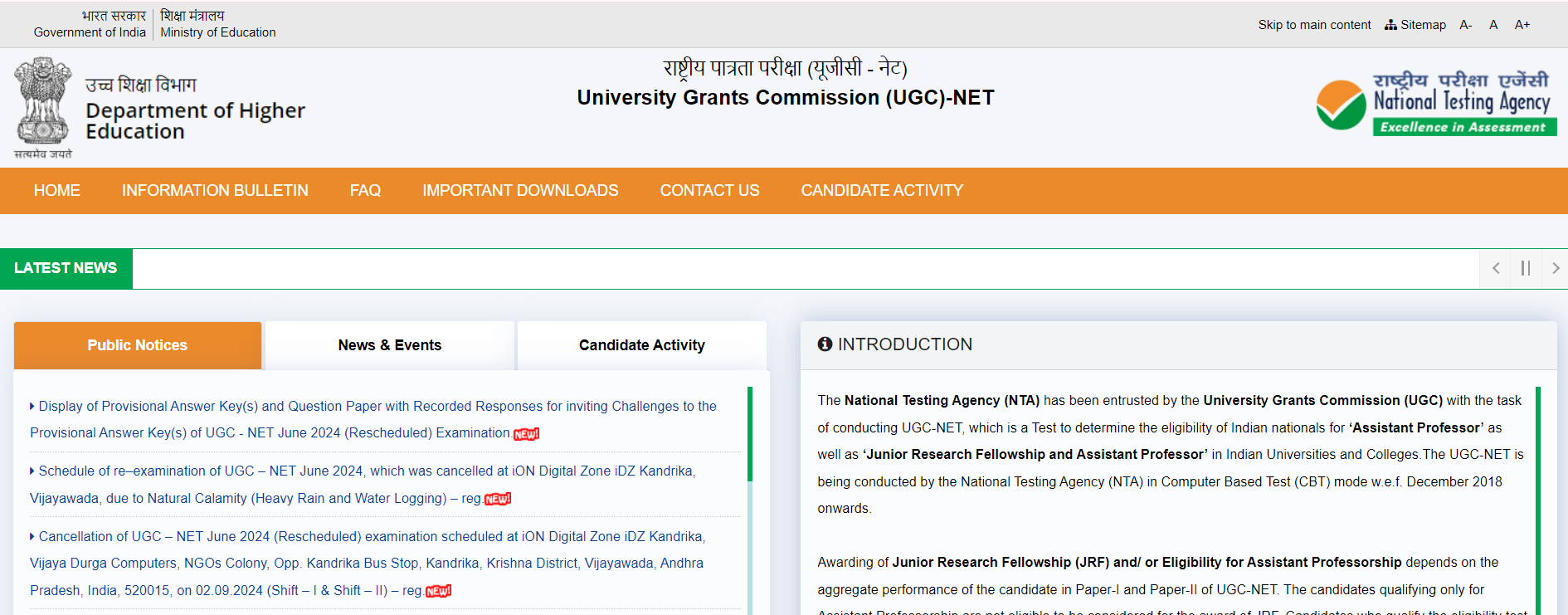The image size is (1568, 615).
Task: Click the Government of India text
Action: 90,32
